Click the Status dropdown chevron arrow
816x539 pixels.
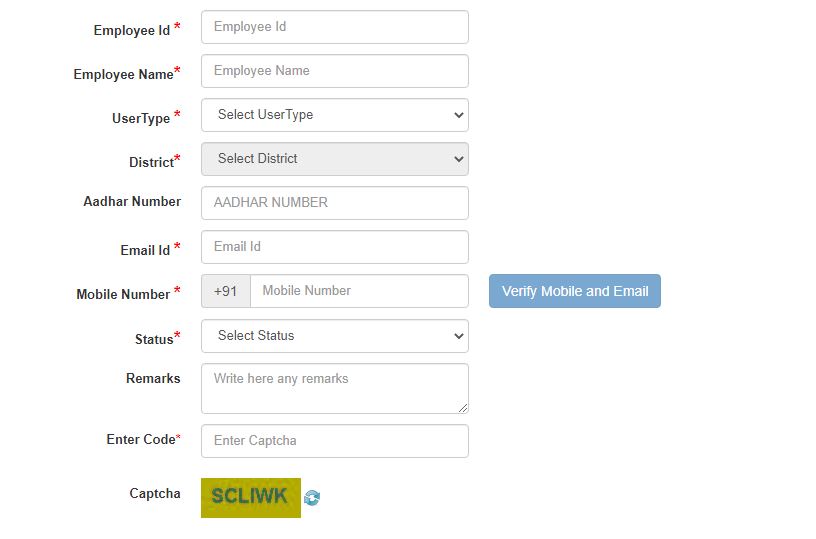tap(458, 336)
